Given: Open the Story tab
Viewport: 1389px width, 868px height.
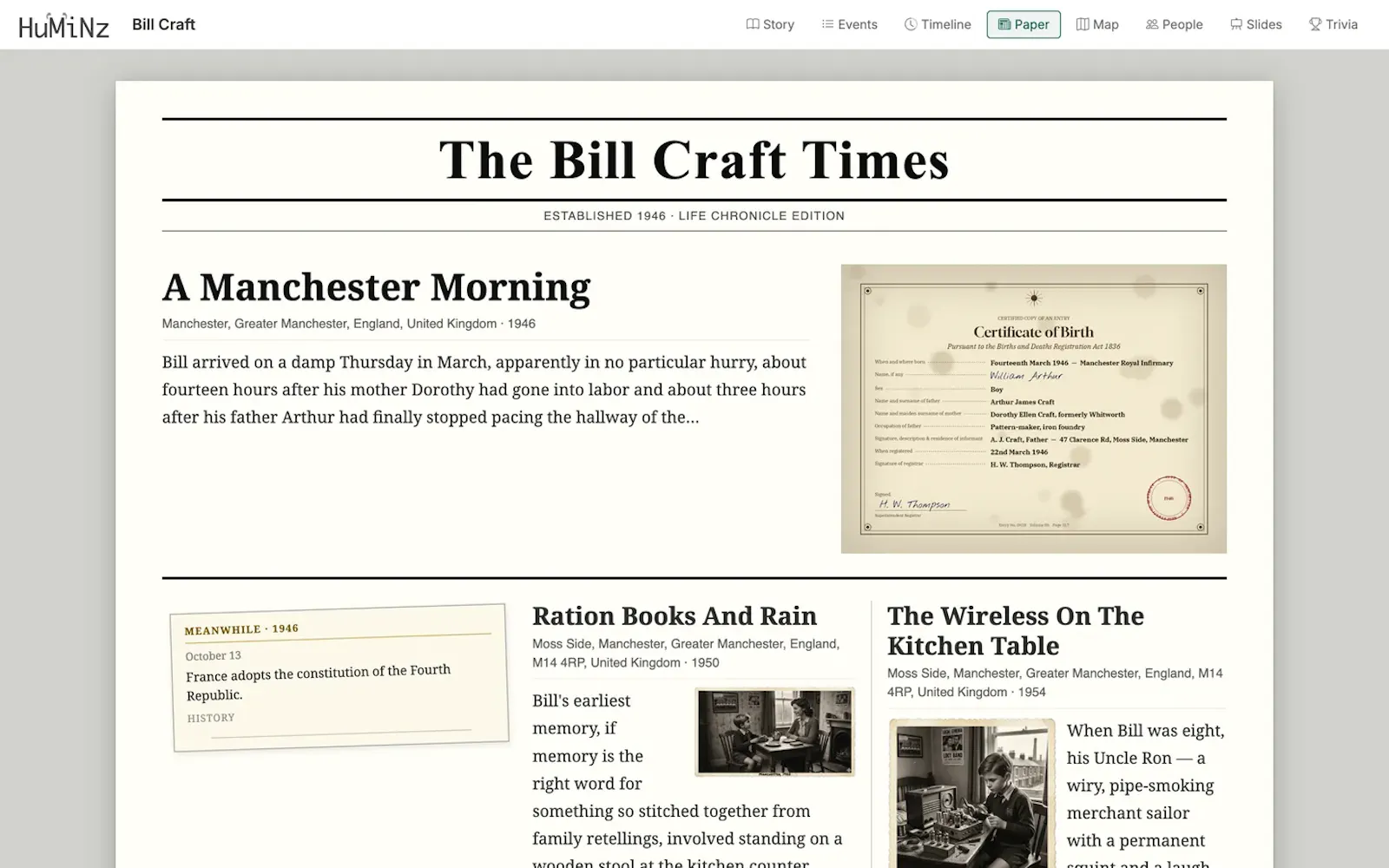Looking at the screenshot, I should [x=770, y=24].
